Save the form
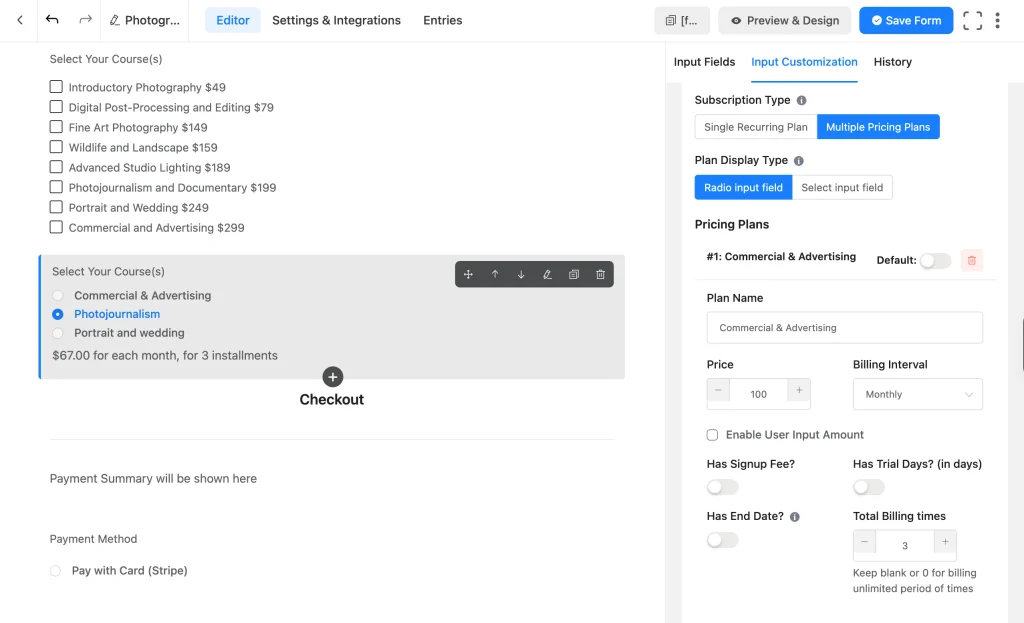 [x=906, y=20]
